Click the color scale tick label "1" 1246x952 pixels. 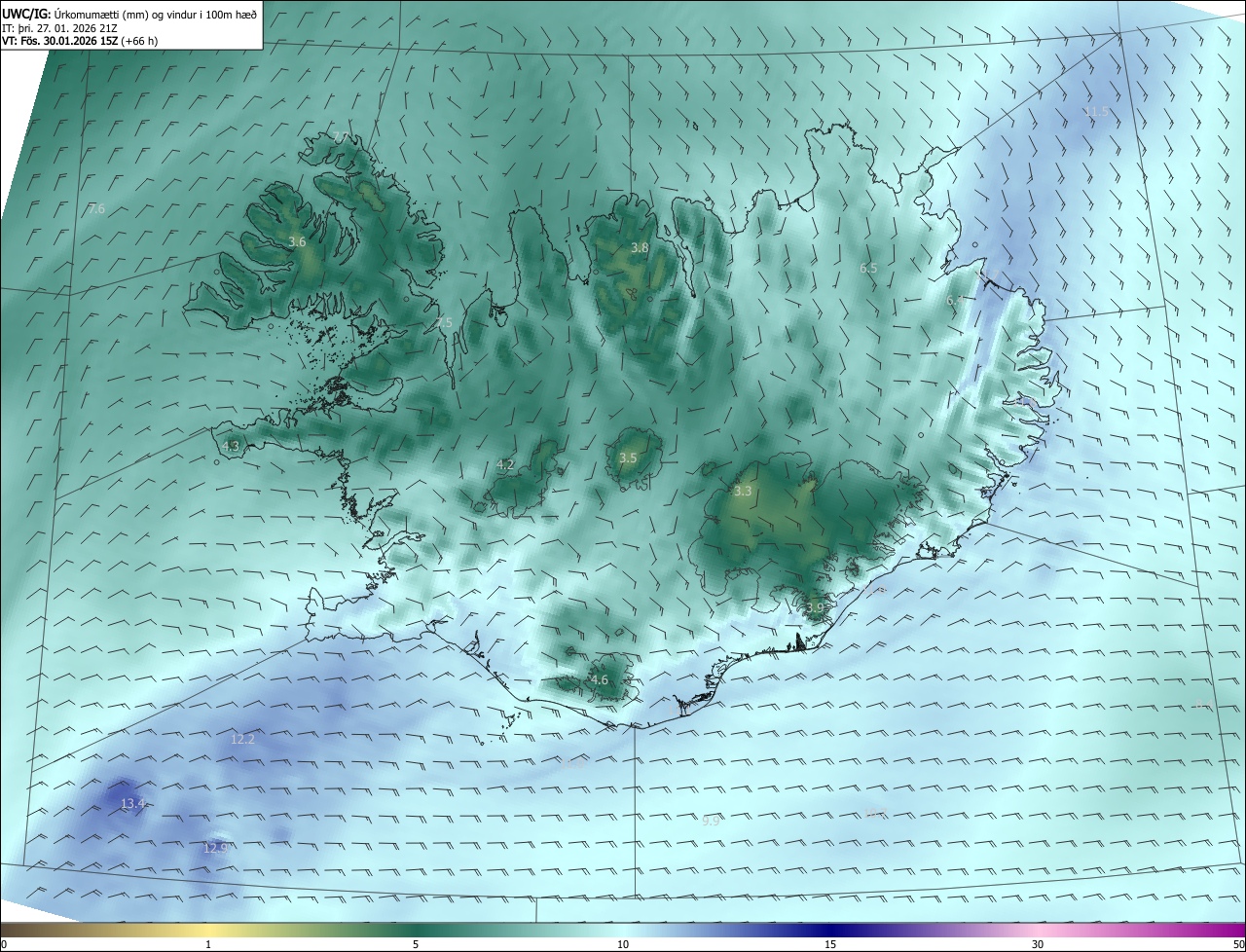pyautogui.click(x=208, y=944)
